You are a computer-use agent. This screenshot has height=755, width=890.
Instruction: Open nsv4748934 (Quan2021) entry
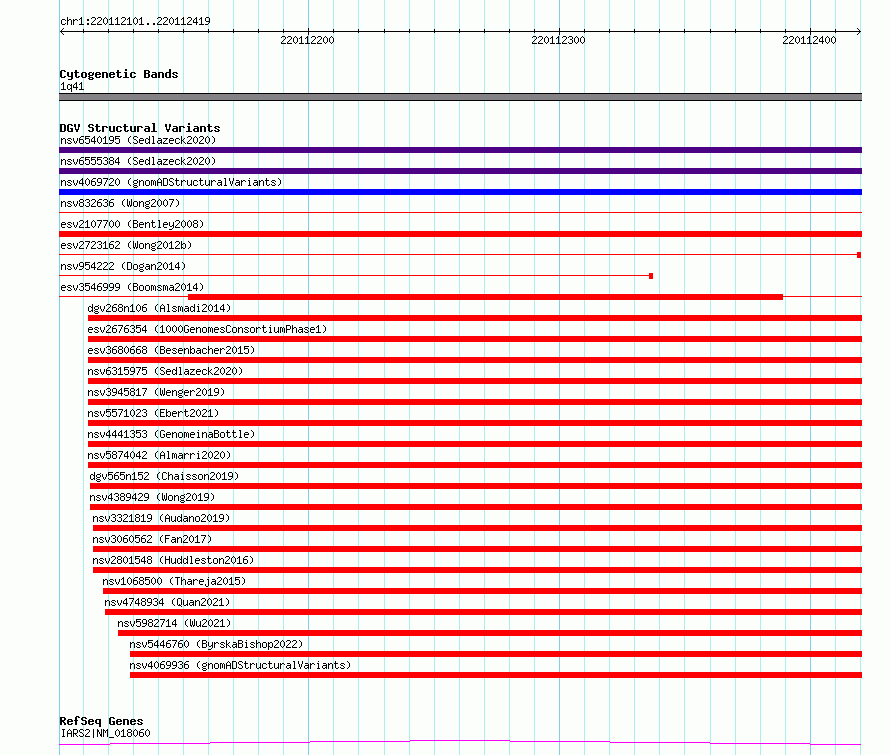click(167, 602)
